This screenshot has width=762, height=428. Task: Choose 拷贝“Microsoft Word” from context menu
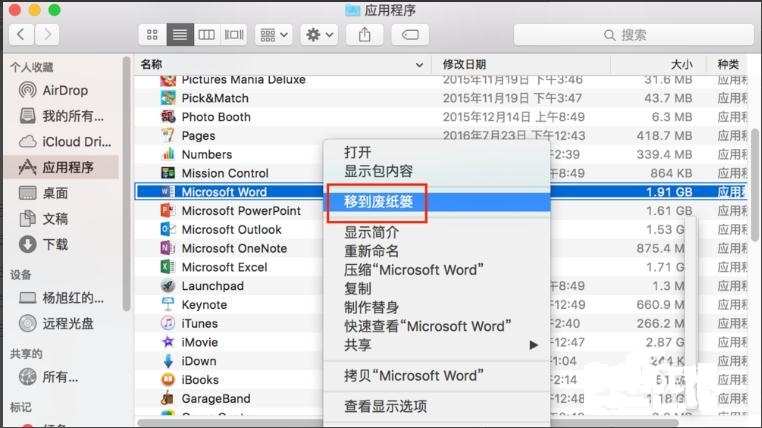[437, 376]
